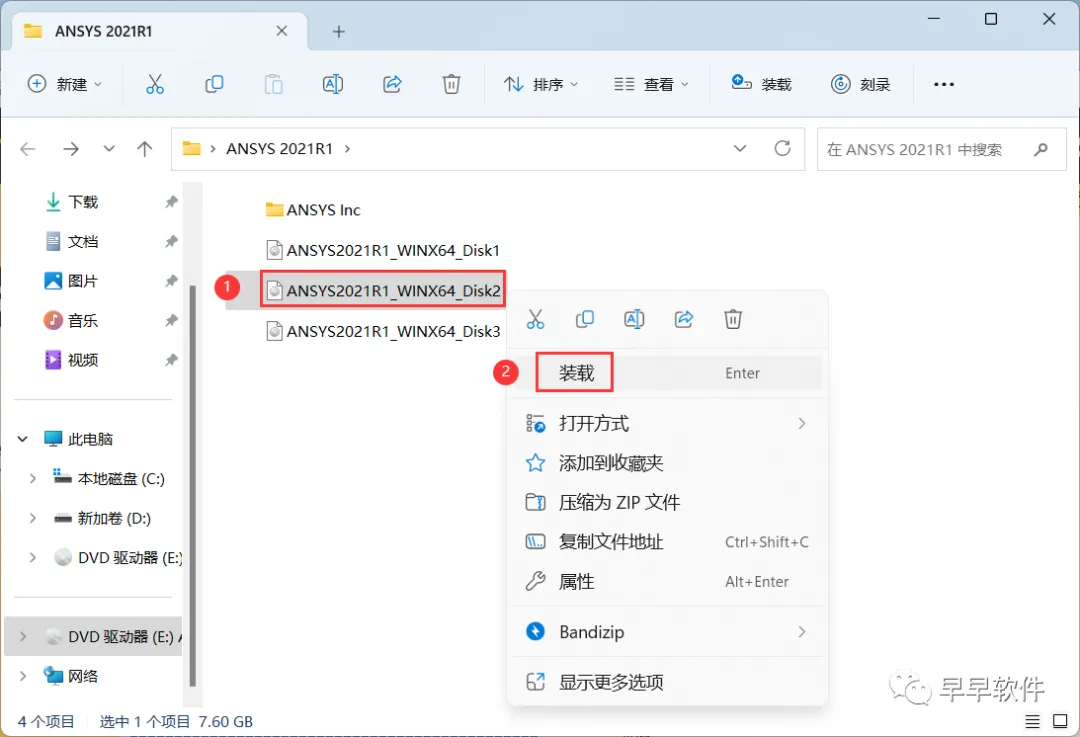
Task: Click the Cut scissors icon in the context menu
Action: coord(535,319)
